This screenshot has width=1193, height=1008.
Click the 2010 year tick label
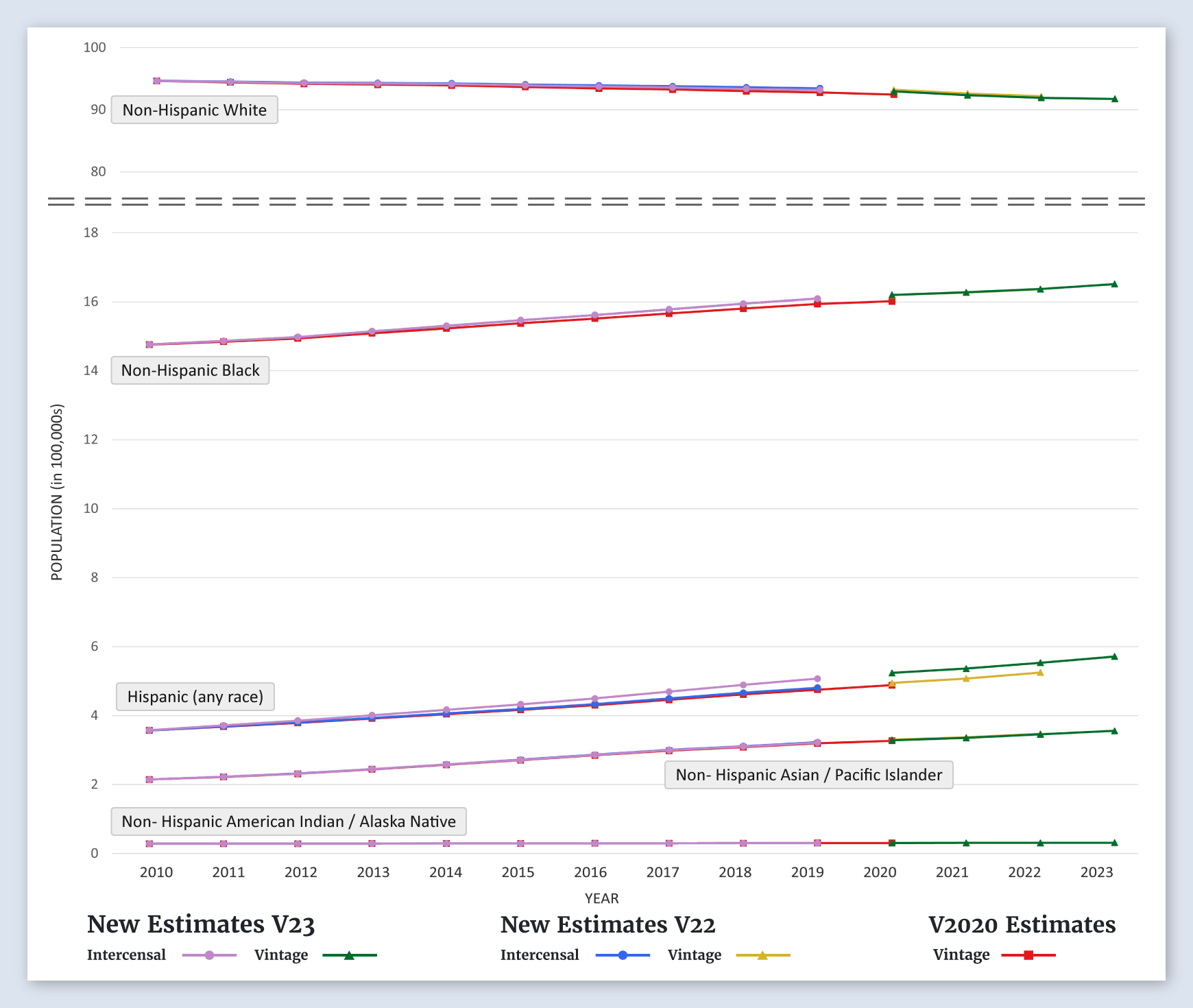point(156,872)
